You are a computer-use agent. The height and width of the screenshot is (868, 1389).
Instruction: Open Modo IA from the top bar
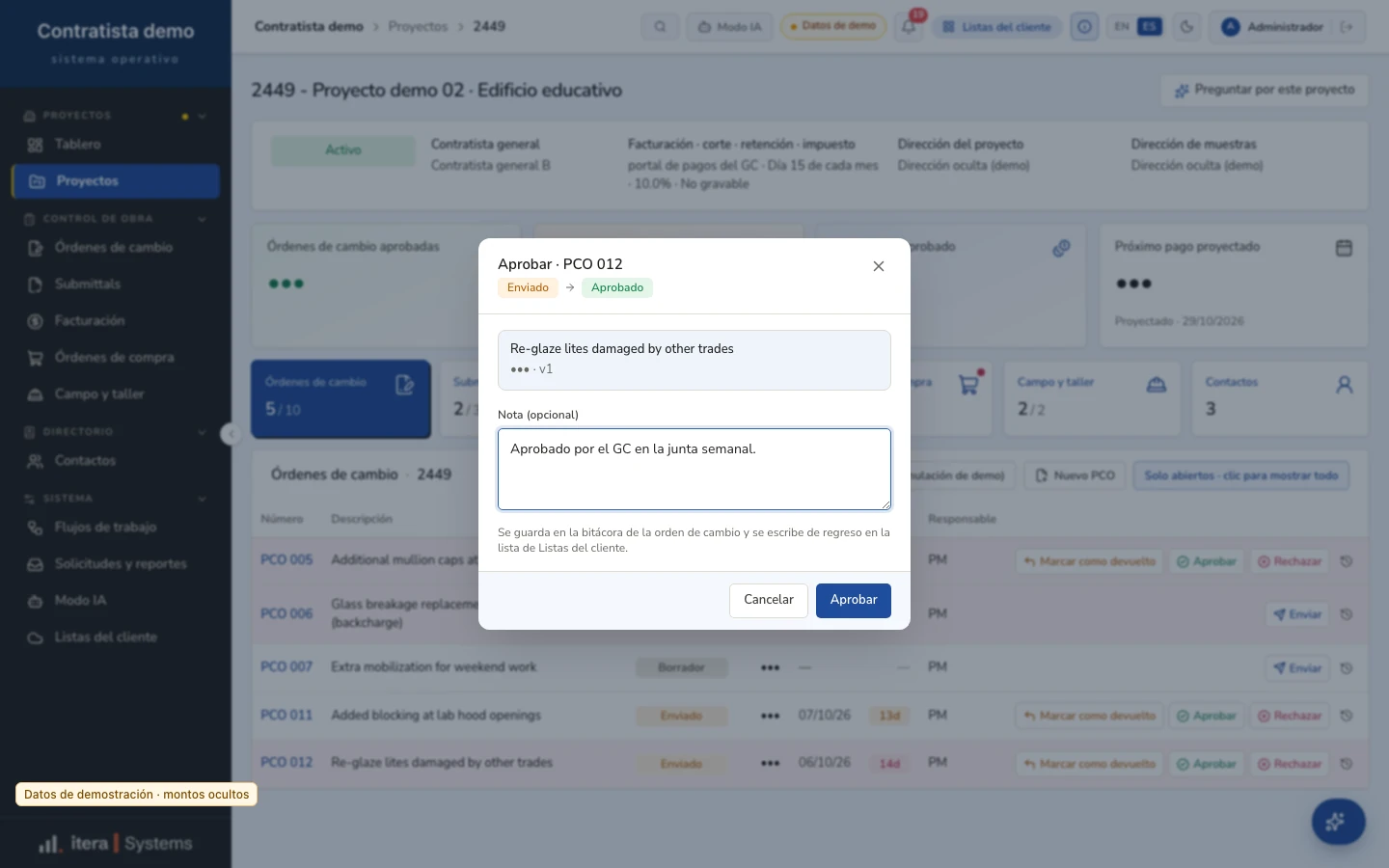coord(730,27)
